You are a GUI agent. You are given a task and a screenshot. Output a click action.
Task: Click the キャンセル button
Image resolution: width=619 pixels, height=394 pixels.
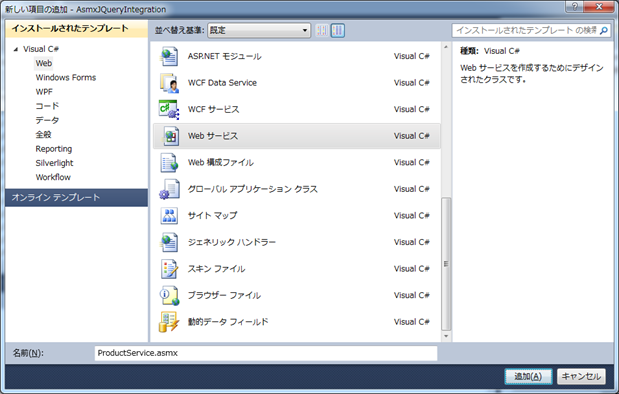[581, 377]
